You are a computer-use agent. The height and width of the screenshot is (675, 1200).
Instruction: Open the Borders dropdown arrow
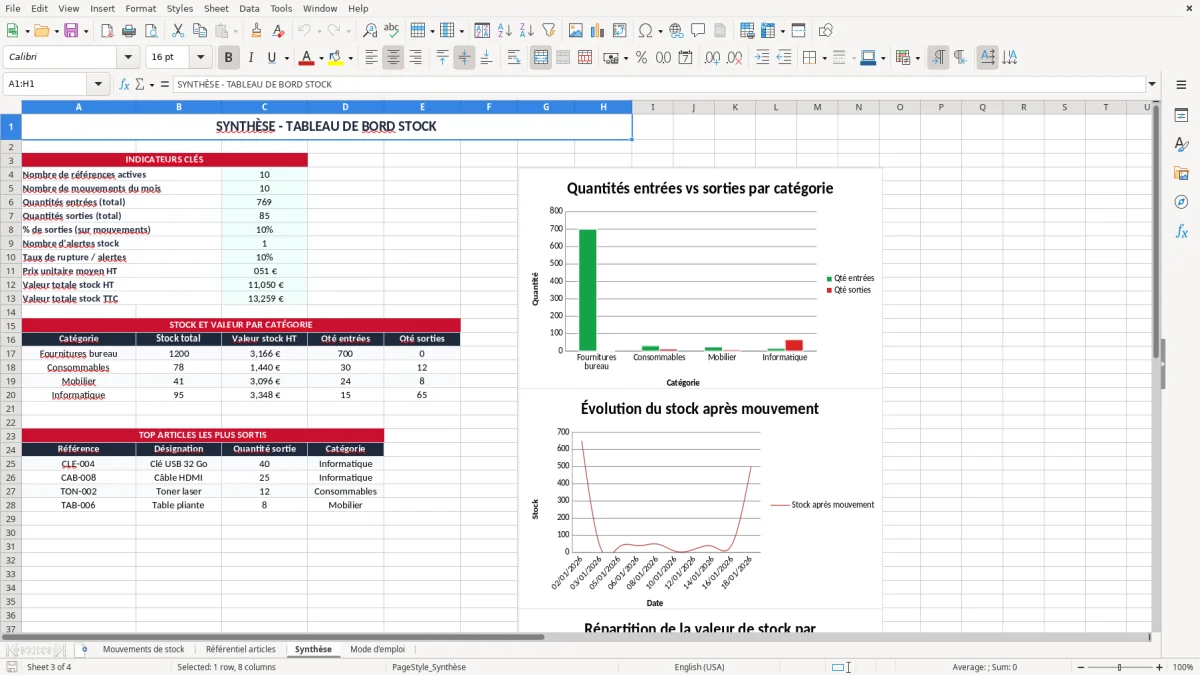[824, 58]
